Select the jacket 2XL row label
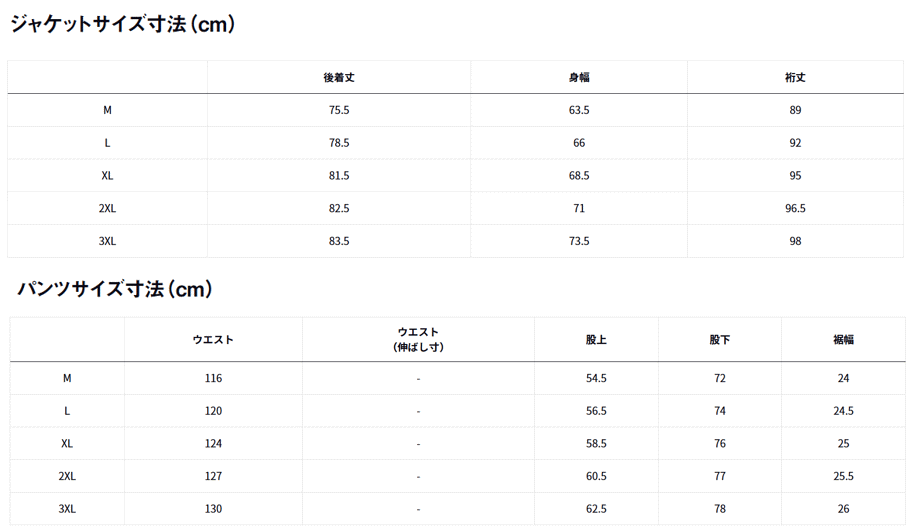This screenshot has height=532, width=912. click(108, 208)
